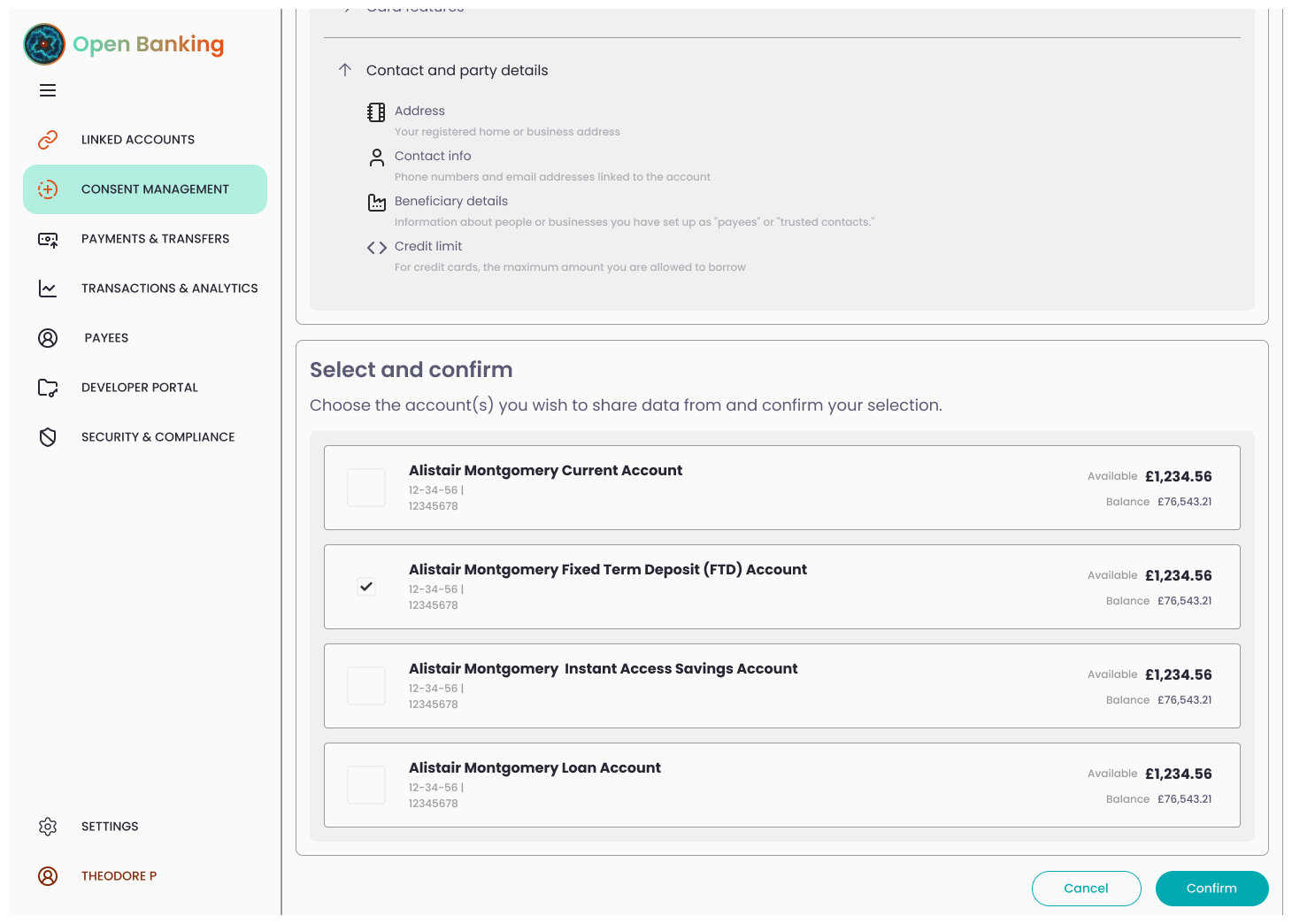The height and width of the screenshot is (924, 1292).
Task: Open the hamburger navigation menu
Action: pyautogui.click(x=48, y=90)
